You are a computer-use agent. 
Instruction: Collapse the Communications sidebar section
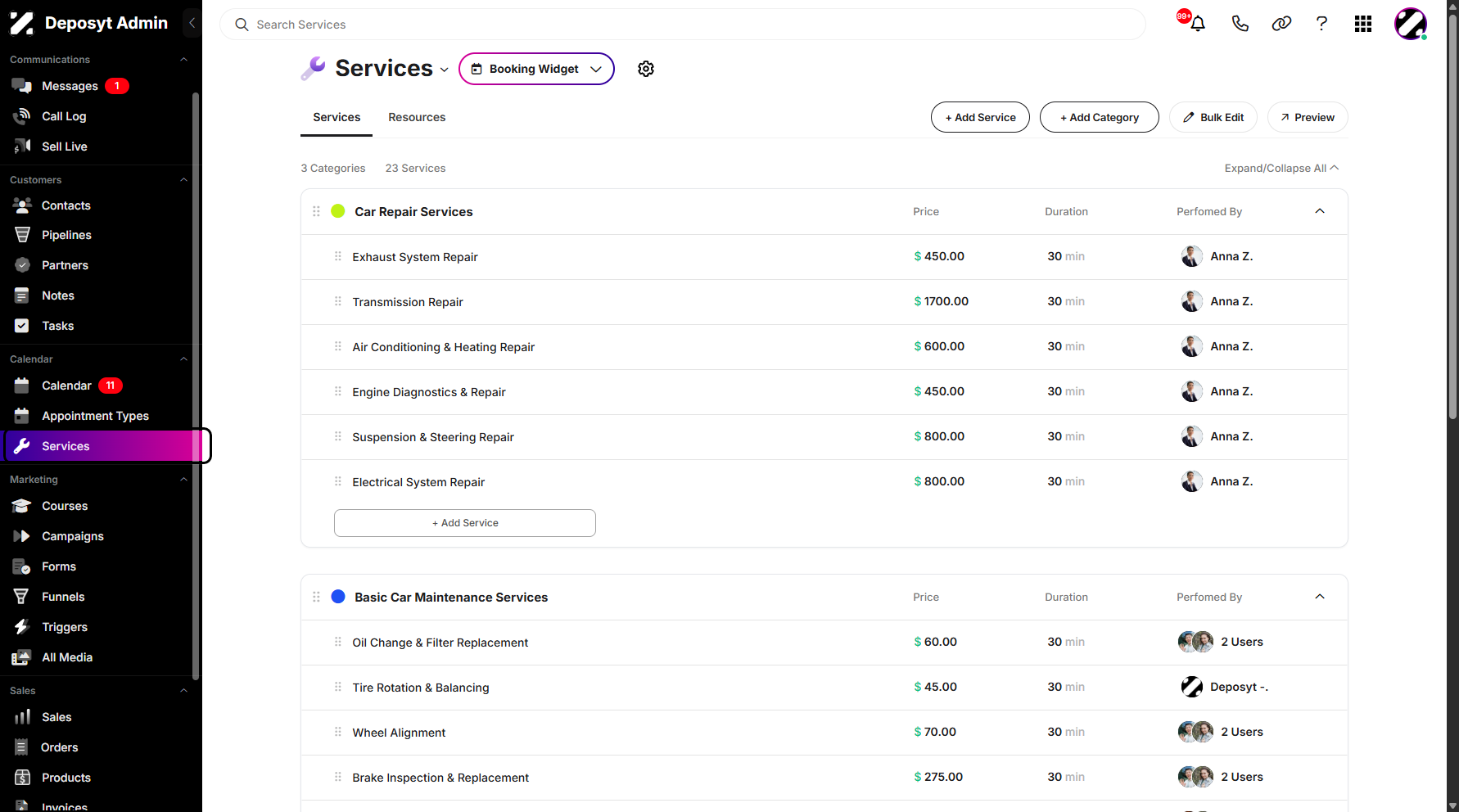tap(183, 60)
